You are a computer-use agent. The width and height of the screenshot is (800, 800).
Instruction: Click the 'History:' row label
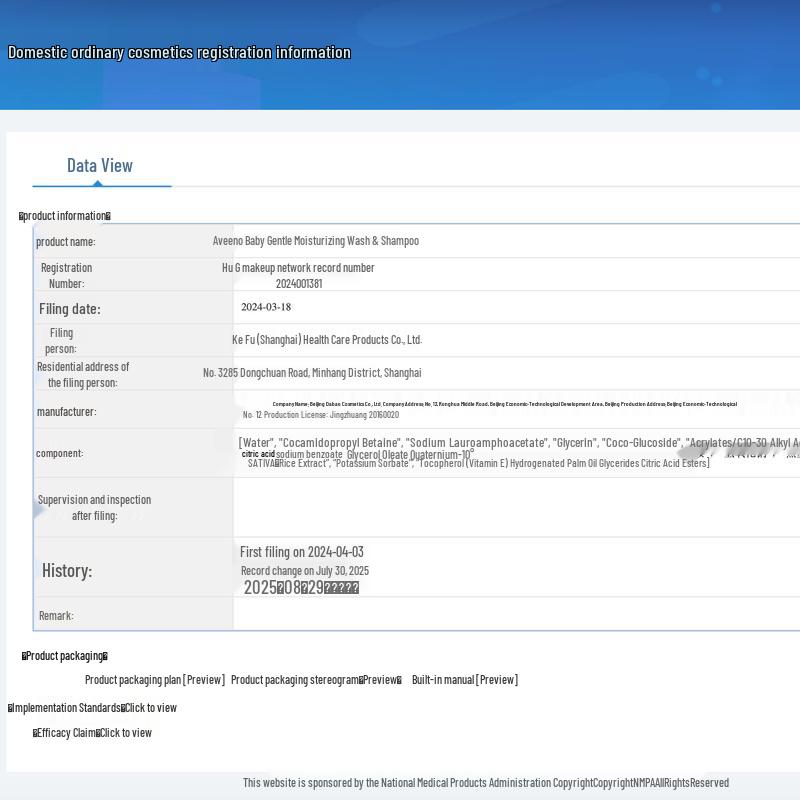[67, 570]
